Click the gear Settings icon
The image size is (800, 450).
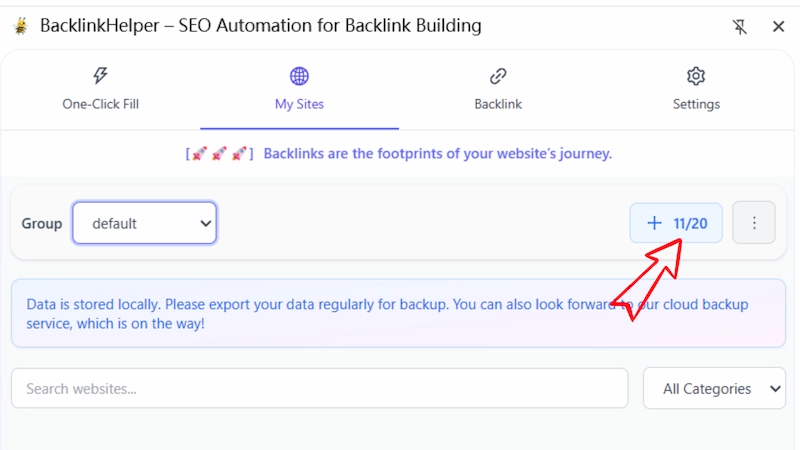pos(696,76)
